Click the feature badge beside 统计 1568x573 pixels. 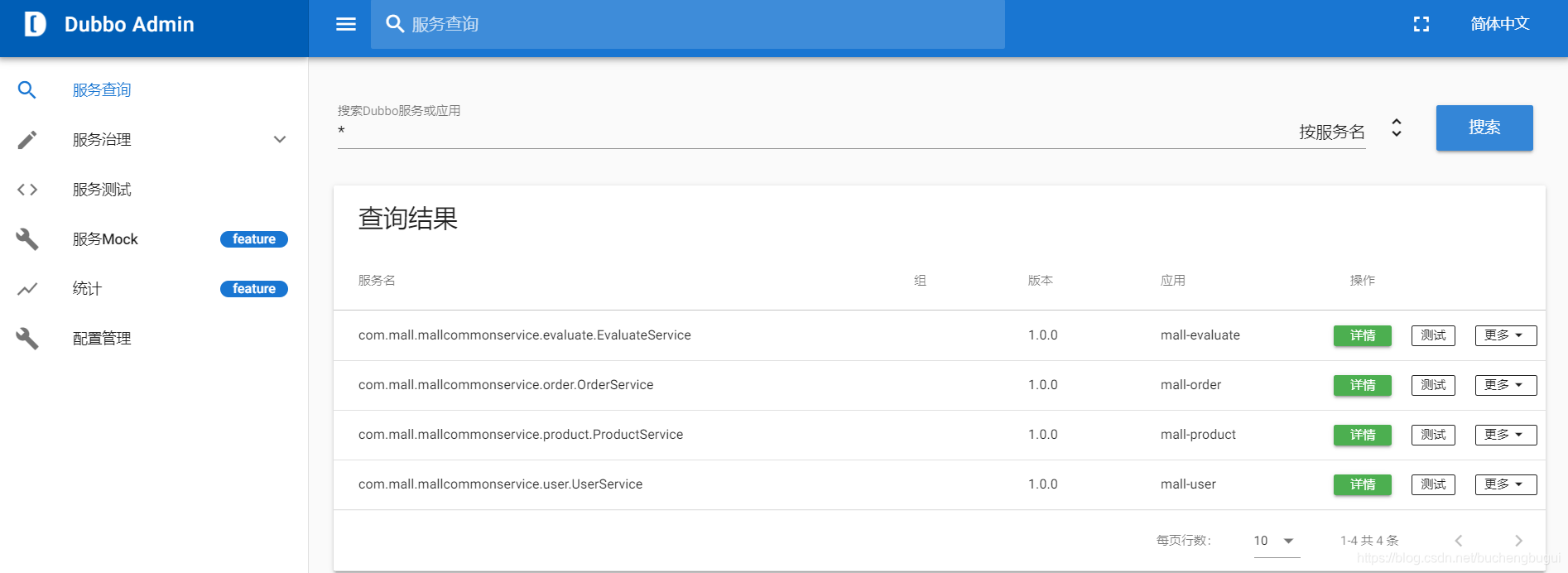pos(254,289)
